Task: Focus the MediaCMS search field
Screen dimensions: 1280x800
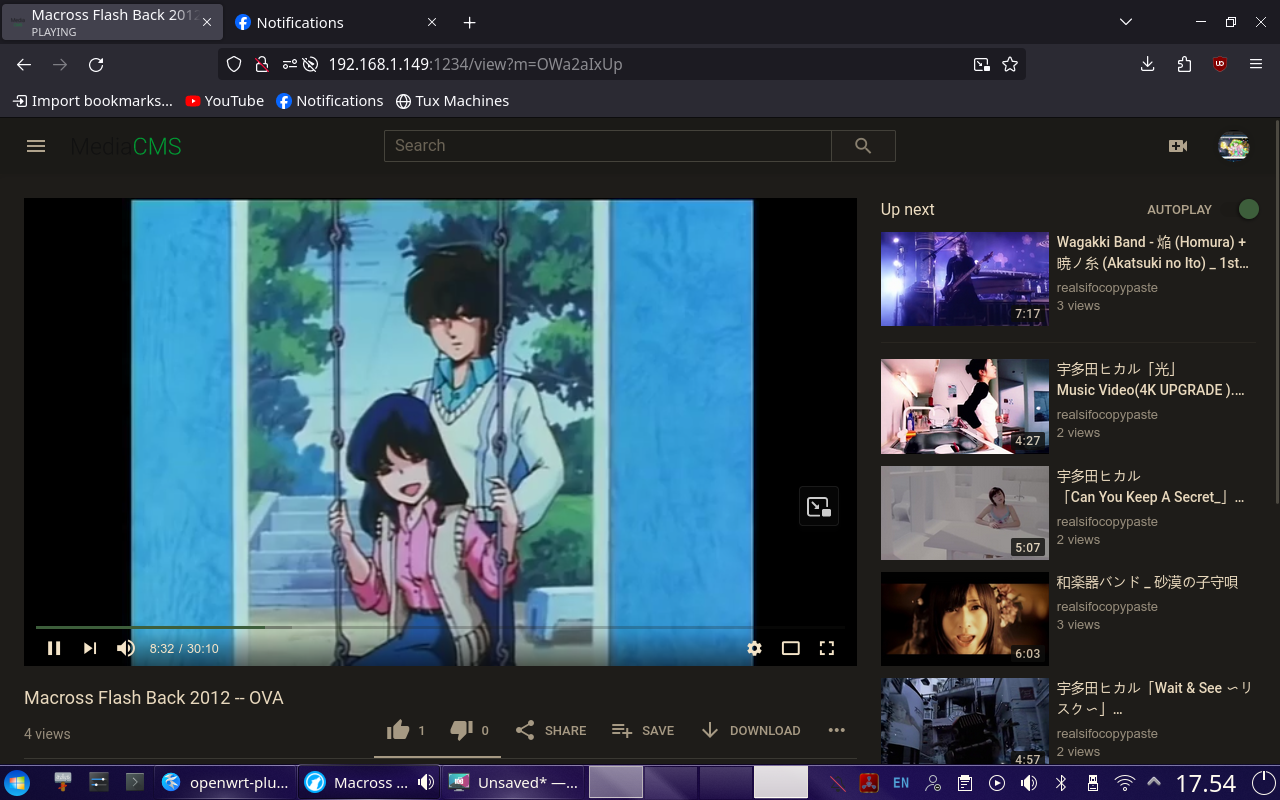Action: pyautogui.click(x=607, y=146)
